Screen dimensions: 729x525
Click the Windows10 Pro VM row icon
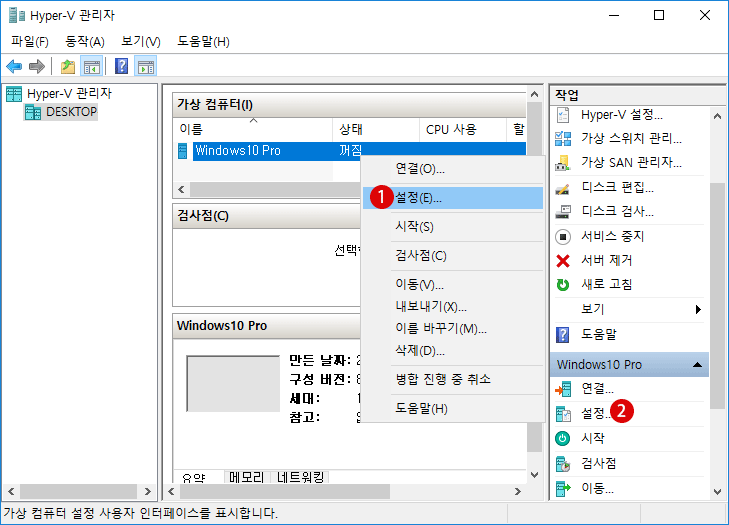(x=183, y=151)
